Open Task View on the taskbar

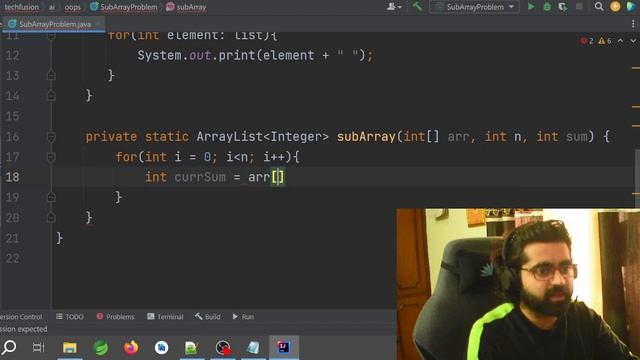[38, 348]
